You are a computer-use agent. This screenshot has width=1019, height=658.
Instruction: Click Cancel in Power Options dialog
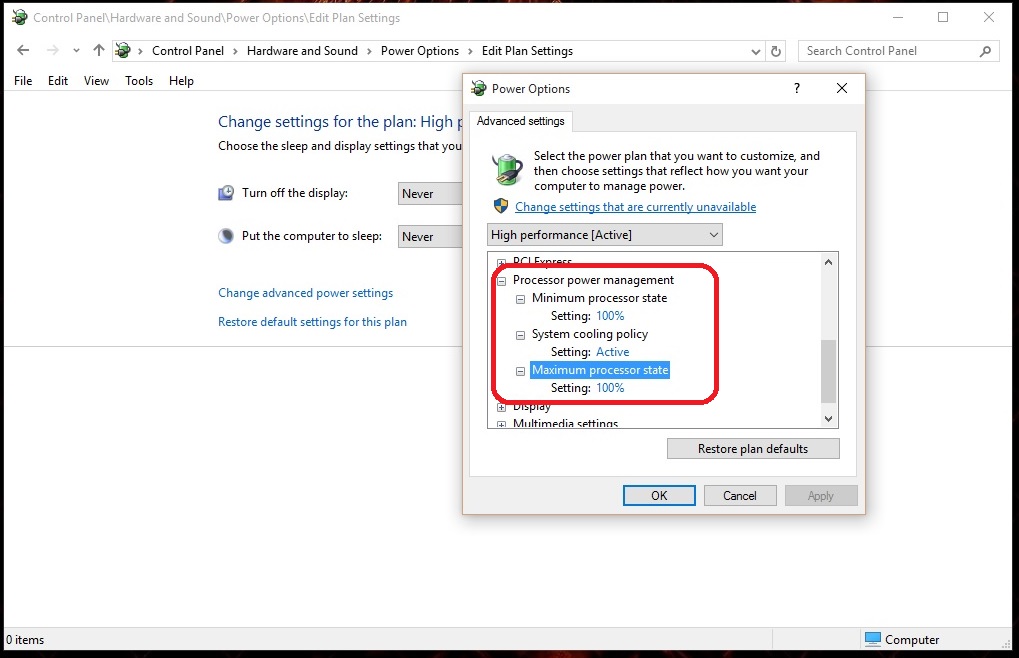(740, 496)
